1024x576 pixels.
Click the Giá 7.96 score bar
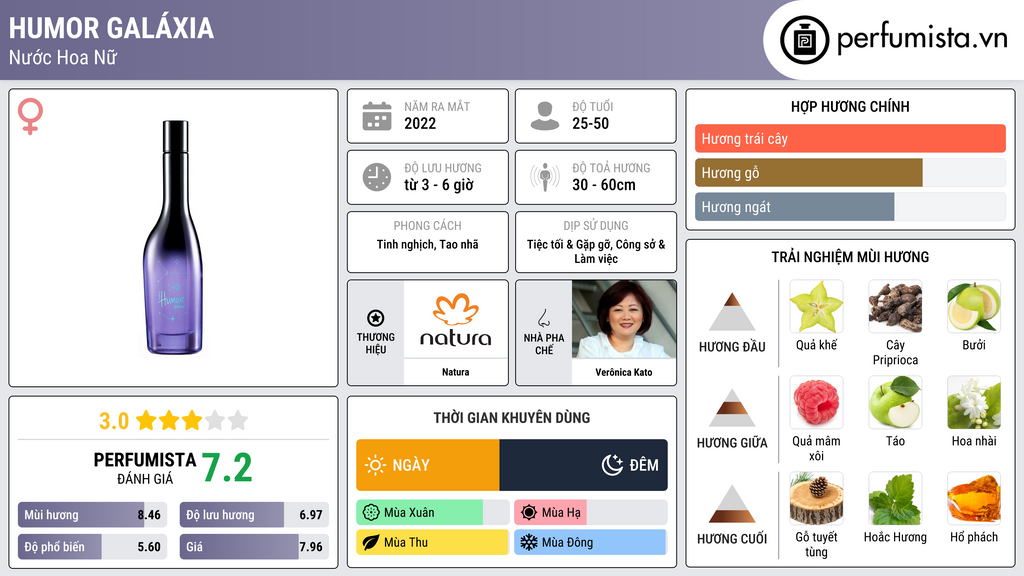tap(254, 547)
